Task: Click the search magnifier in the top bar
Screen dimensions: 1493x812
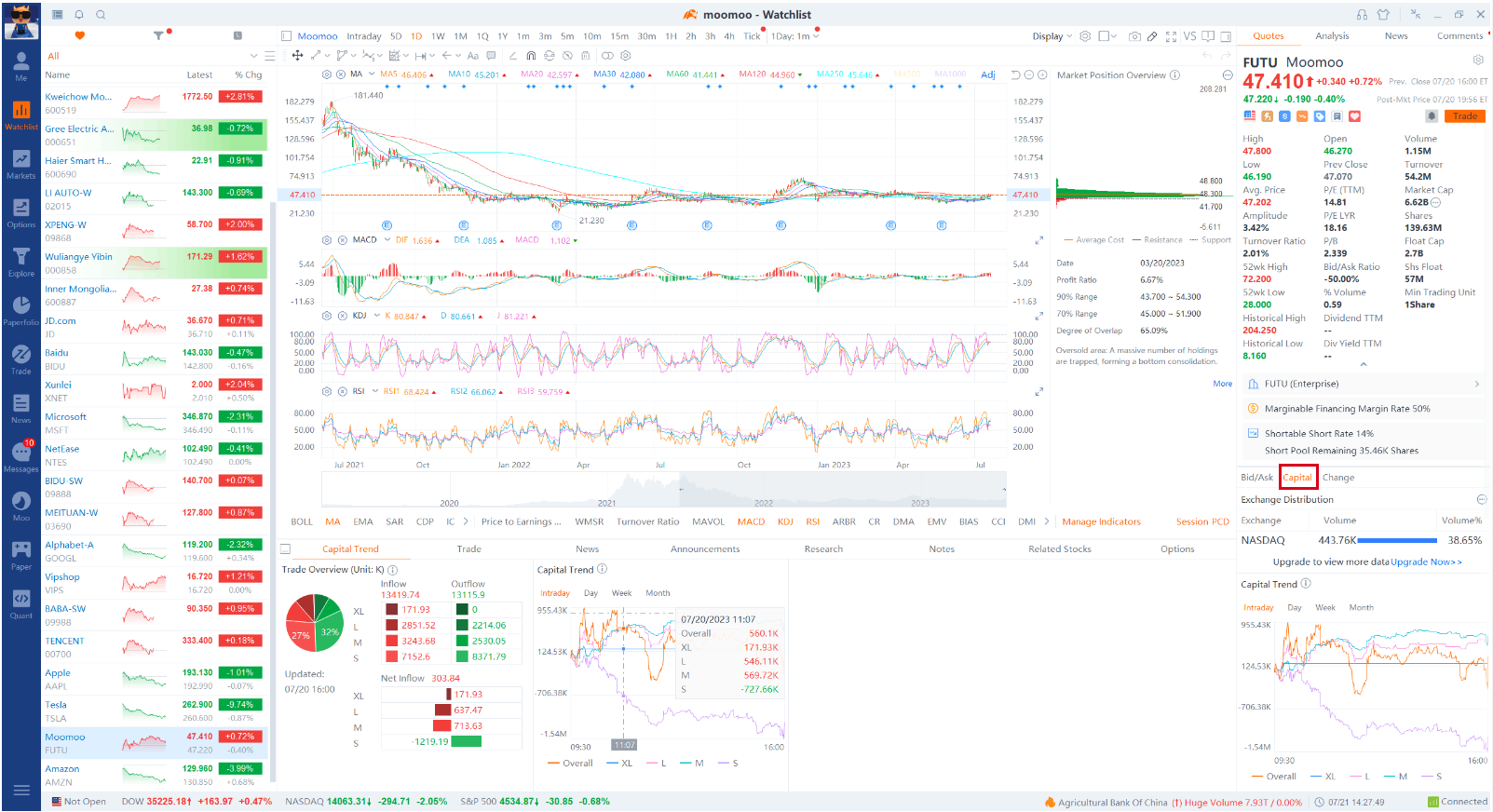Action: point(101,15)
